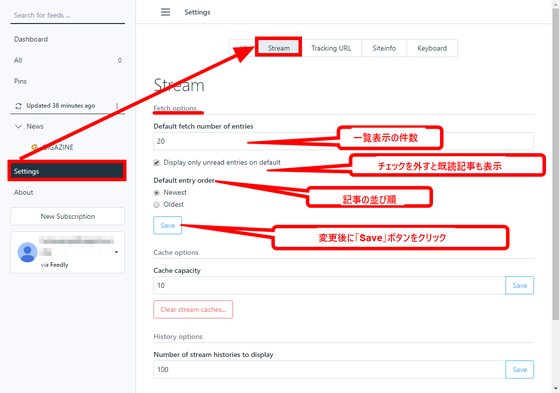560x393 pixels.
Task: Toggle Display only unread entries checkbox
Action: click(156, 163)
